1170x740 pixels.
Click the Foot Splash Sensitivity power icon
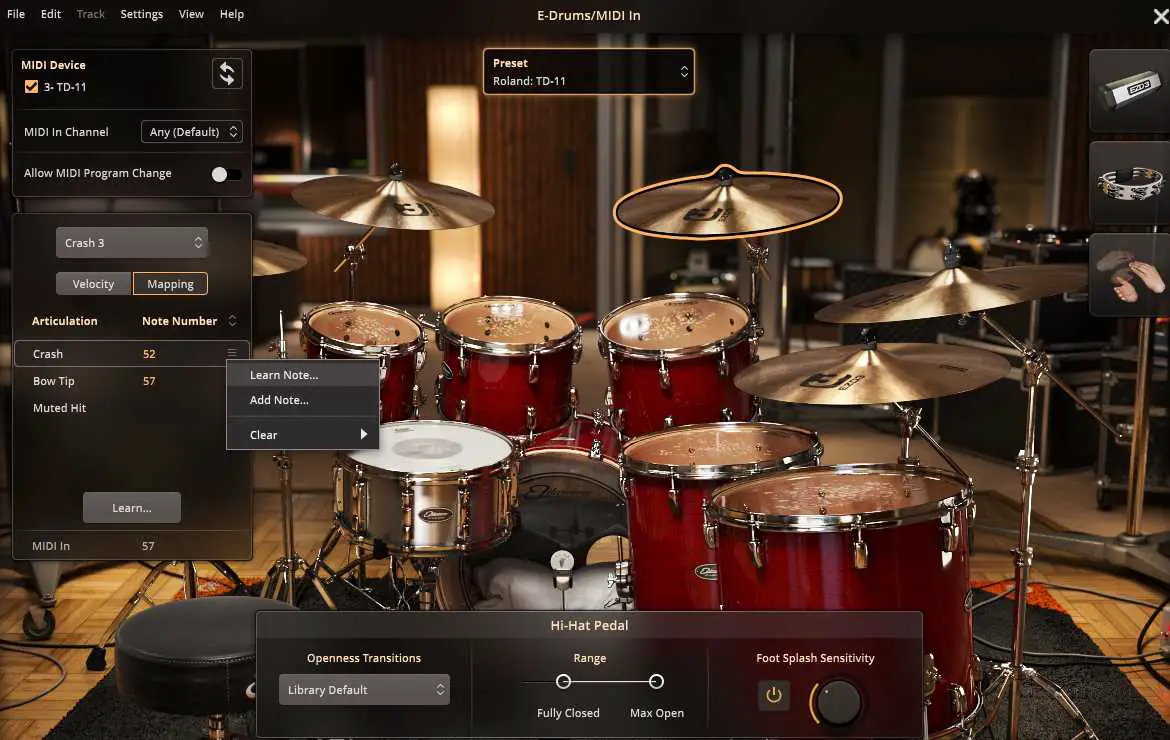773,695
